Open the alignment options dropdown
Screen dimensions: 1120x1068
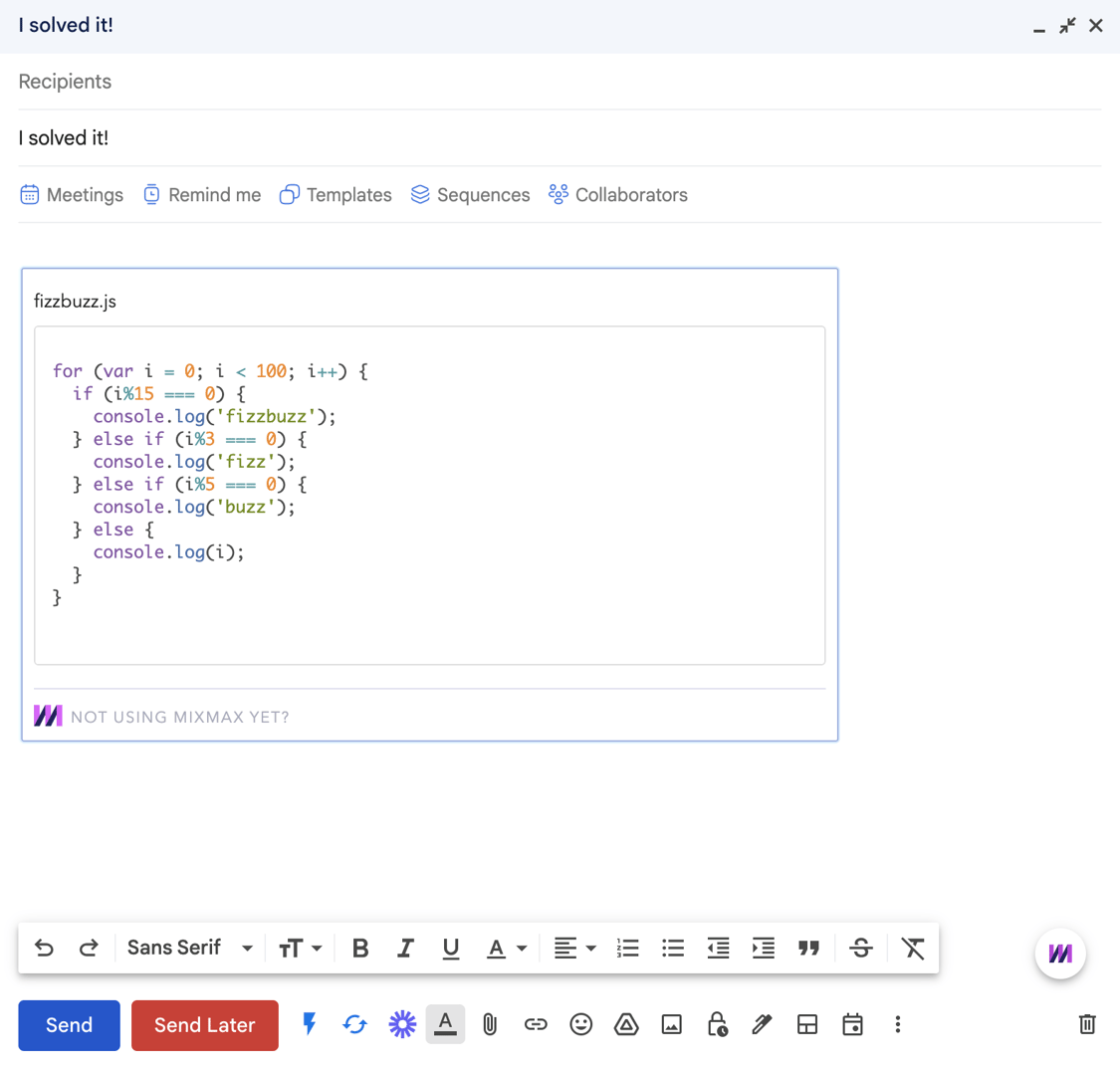(574, 948)
